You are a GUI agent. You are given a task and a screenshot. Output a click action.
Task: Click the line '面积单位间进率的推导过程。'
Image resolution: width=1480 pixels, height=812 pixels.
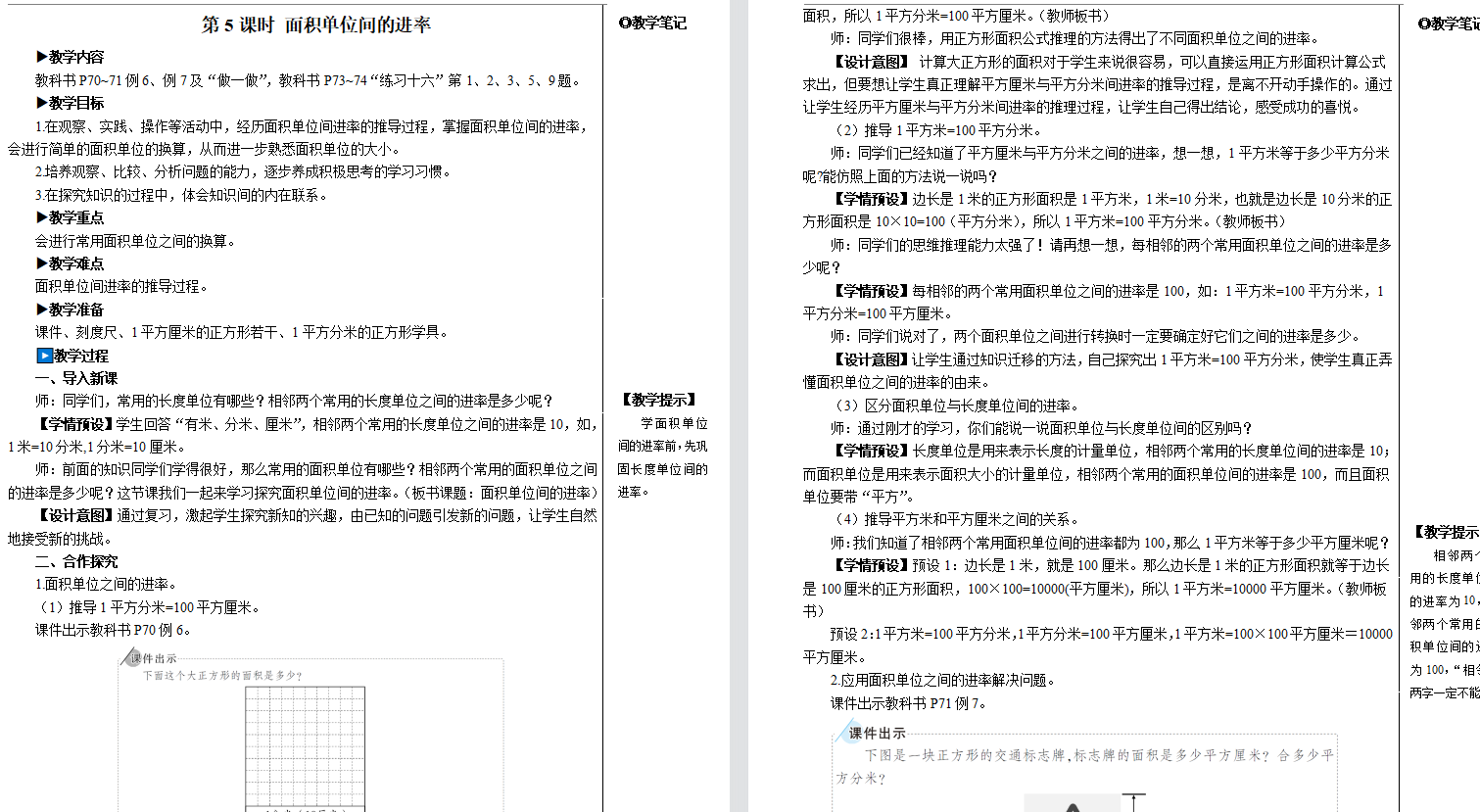click(122, 287)
